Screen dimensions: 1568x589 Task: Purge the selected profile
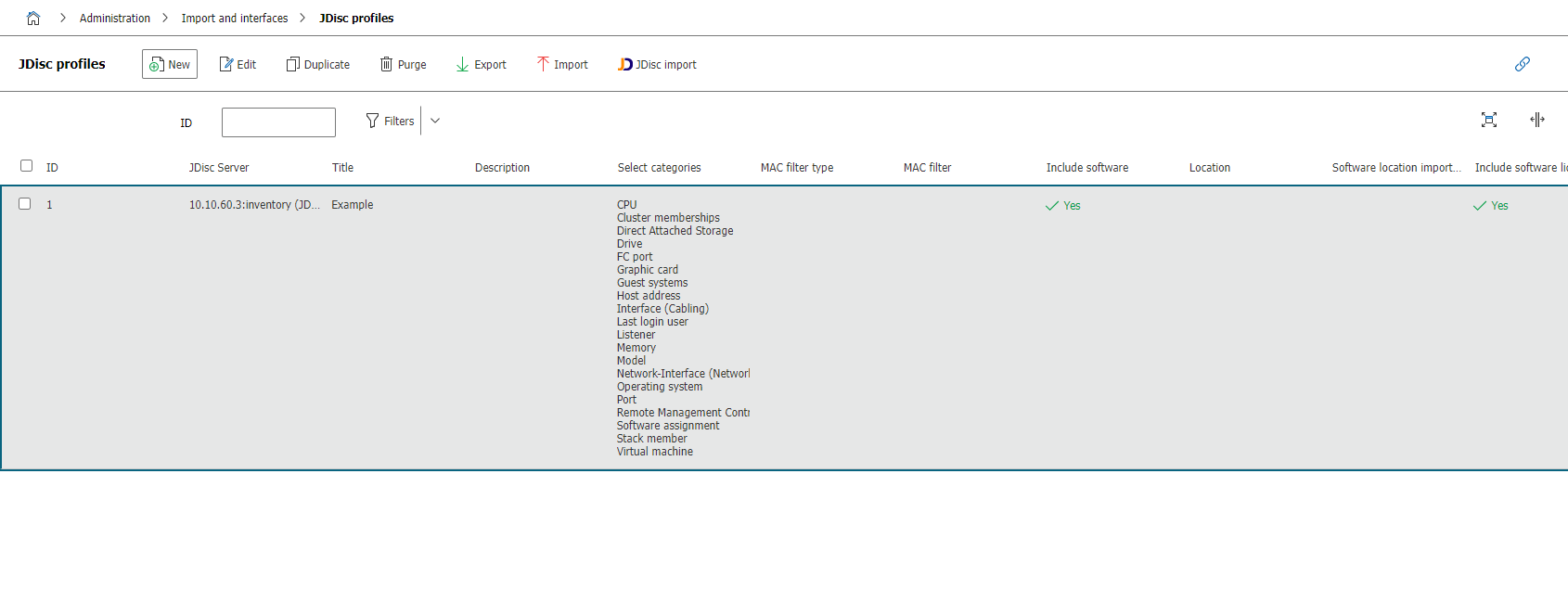(x=404, y=64)
